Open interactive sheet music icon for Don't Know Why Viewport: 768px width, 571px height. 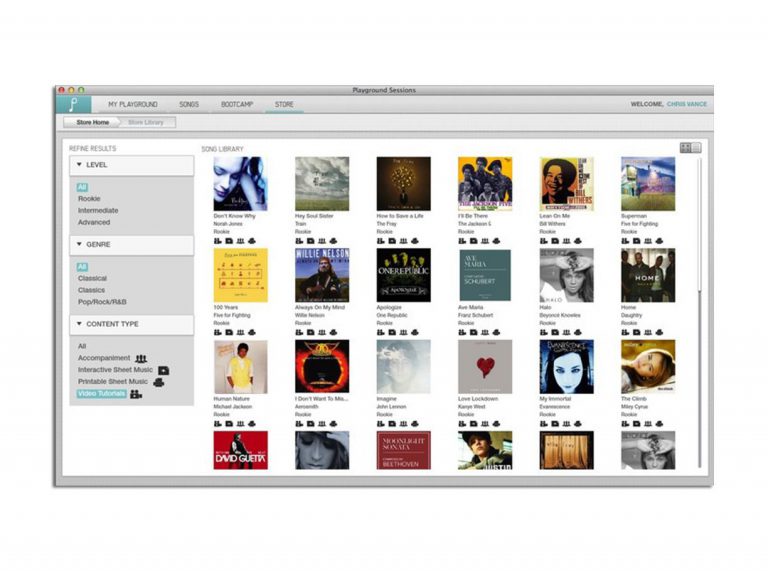pos(229,241)
